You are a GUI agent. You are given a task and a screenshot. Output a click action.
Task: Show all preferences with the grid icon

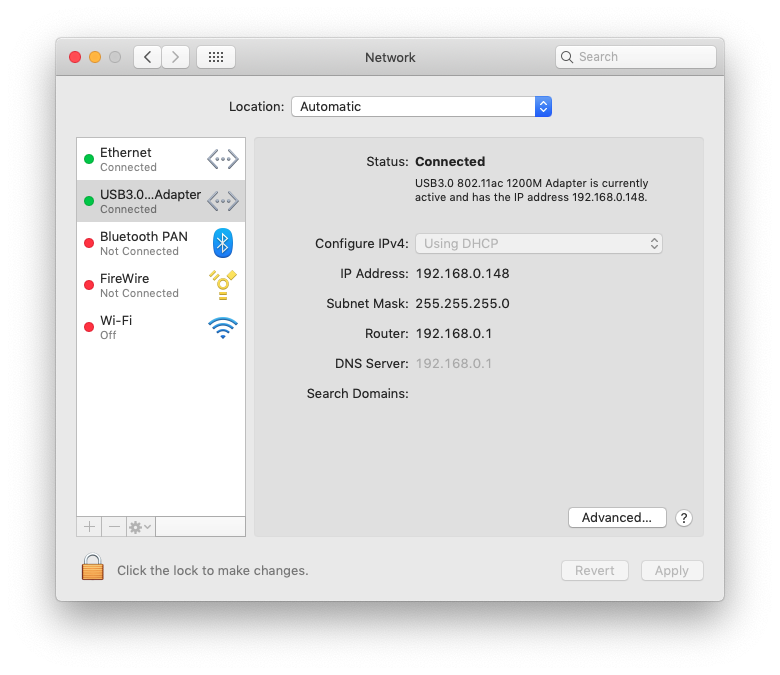[215, 57]
